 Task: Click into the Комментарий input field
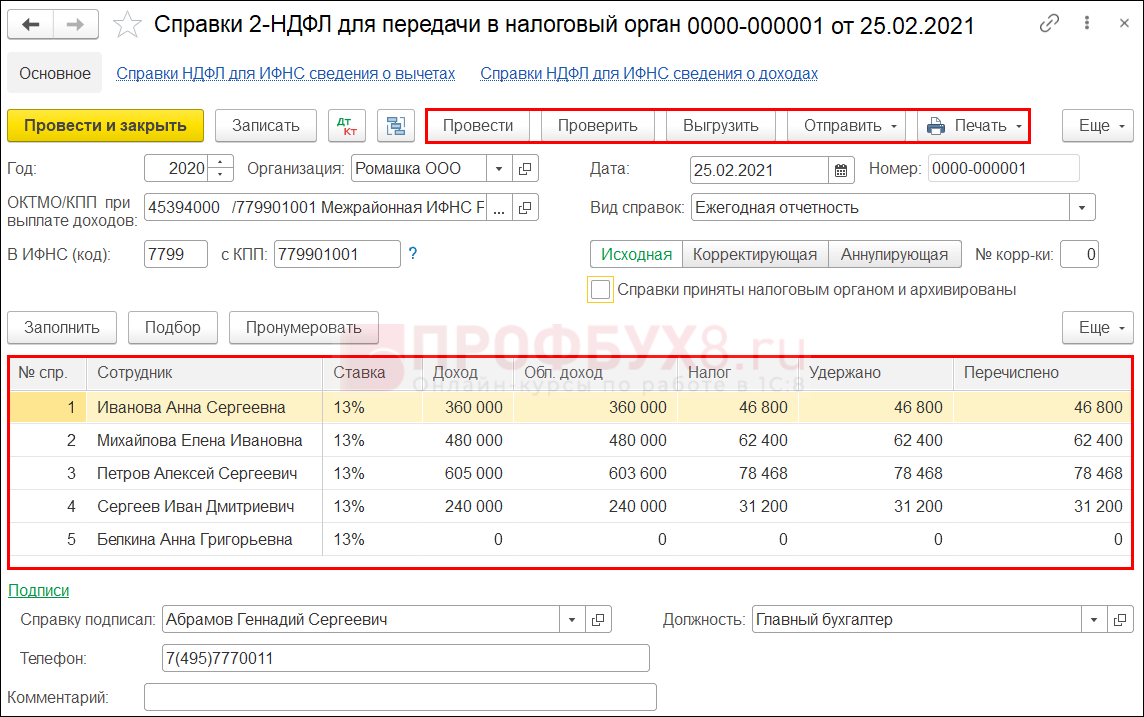click(400, 697)
